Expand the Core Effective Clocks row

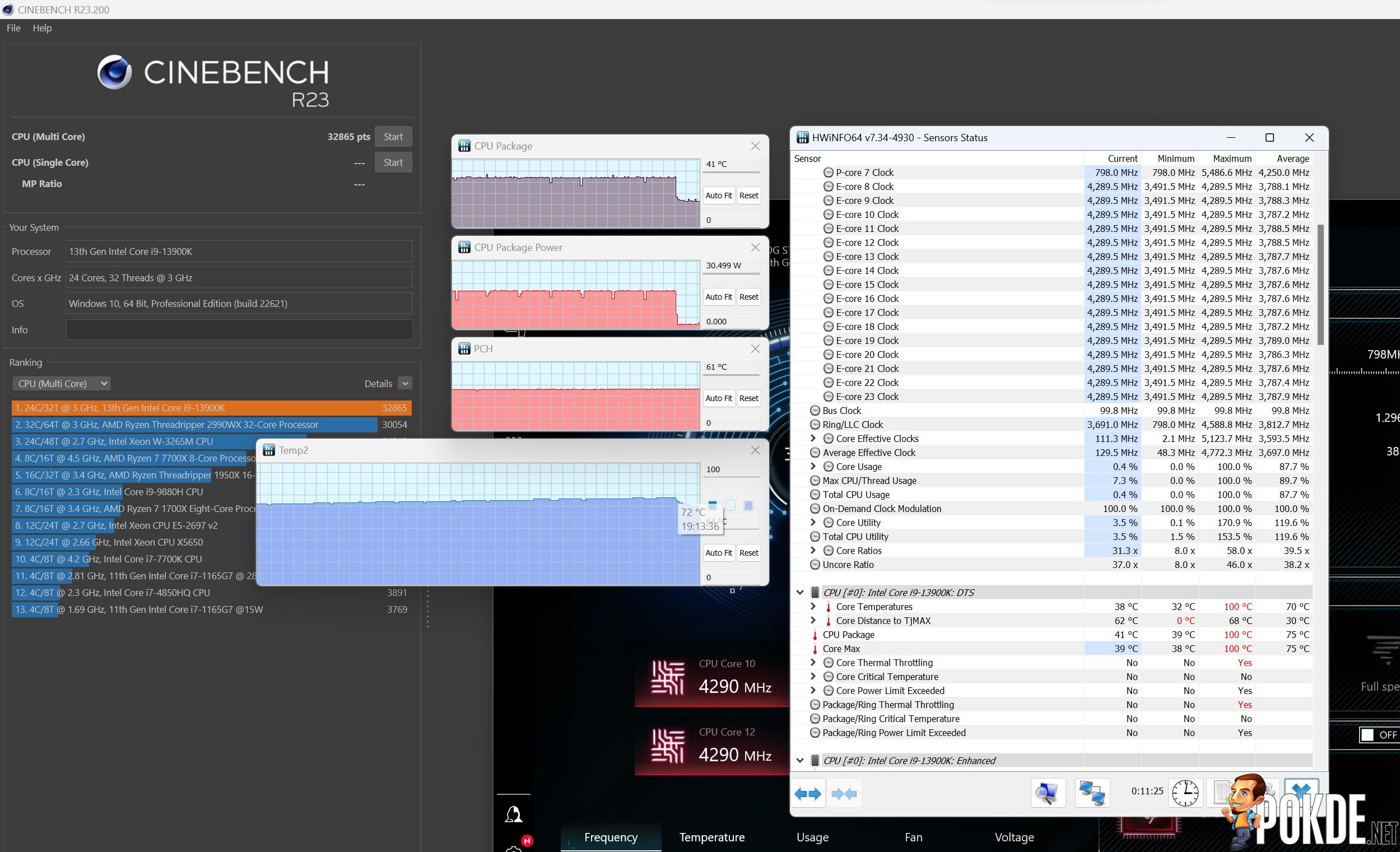pyautogui.click(x=813, y=439)
